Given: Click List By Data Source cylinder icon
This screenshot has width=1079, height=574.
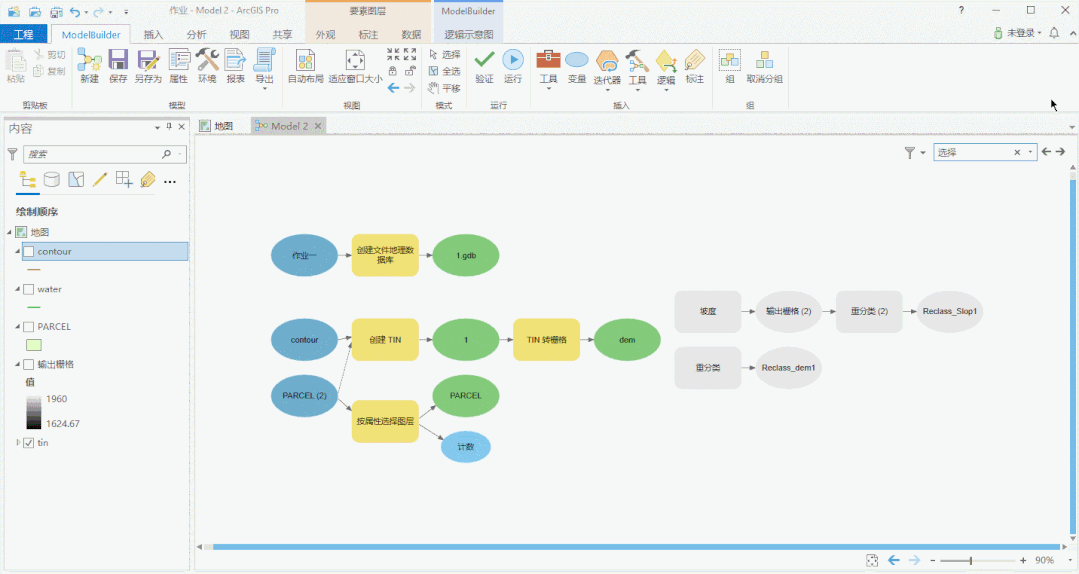Looking at the screenshot, I should (52, 180).
